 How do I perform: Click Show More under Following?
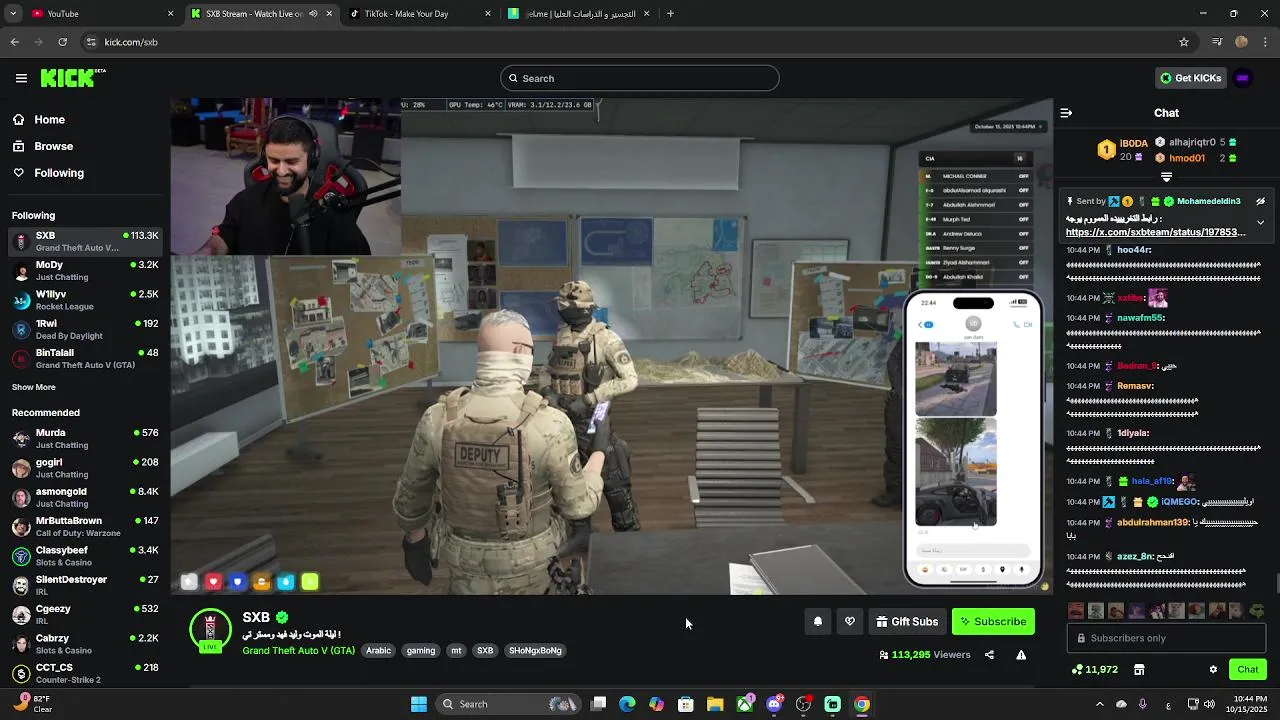[33, 387]
